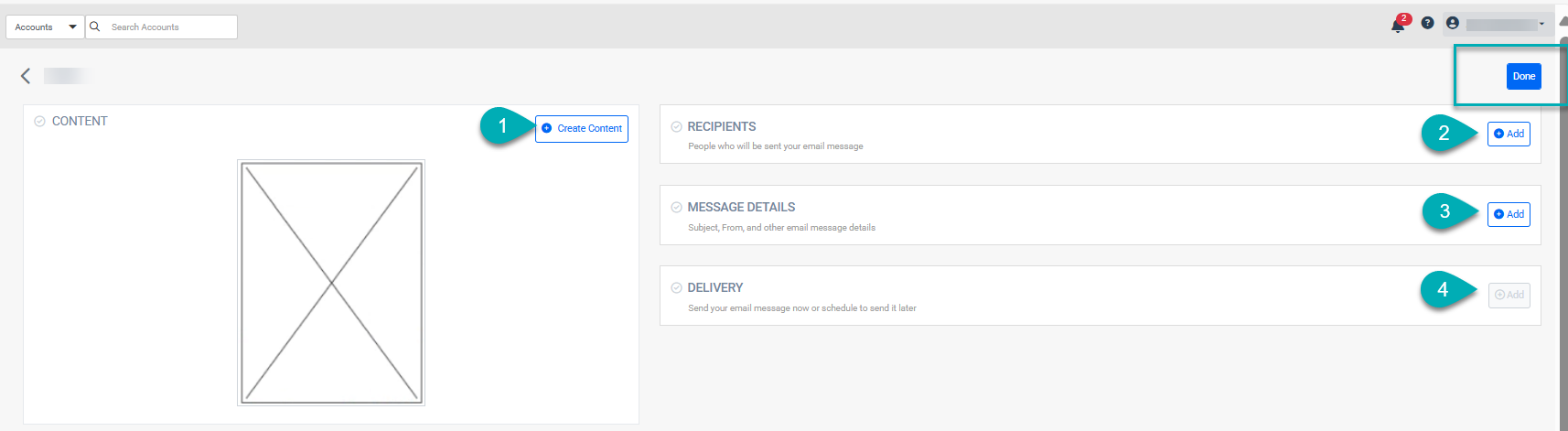This screenshot has width=1568, height=431.
Task: Open the user profile account menu
Action: tap(1497, 24)
